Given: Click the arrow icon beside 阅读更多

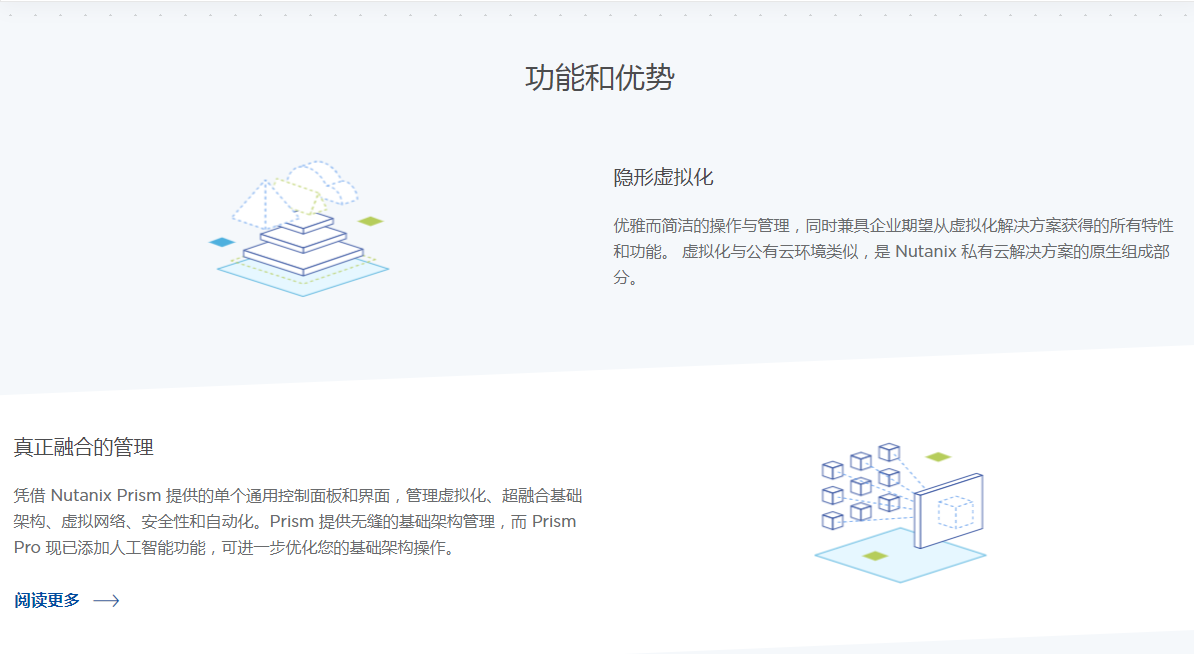Looking at the screenshot, I should (x=106, y=601).
